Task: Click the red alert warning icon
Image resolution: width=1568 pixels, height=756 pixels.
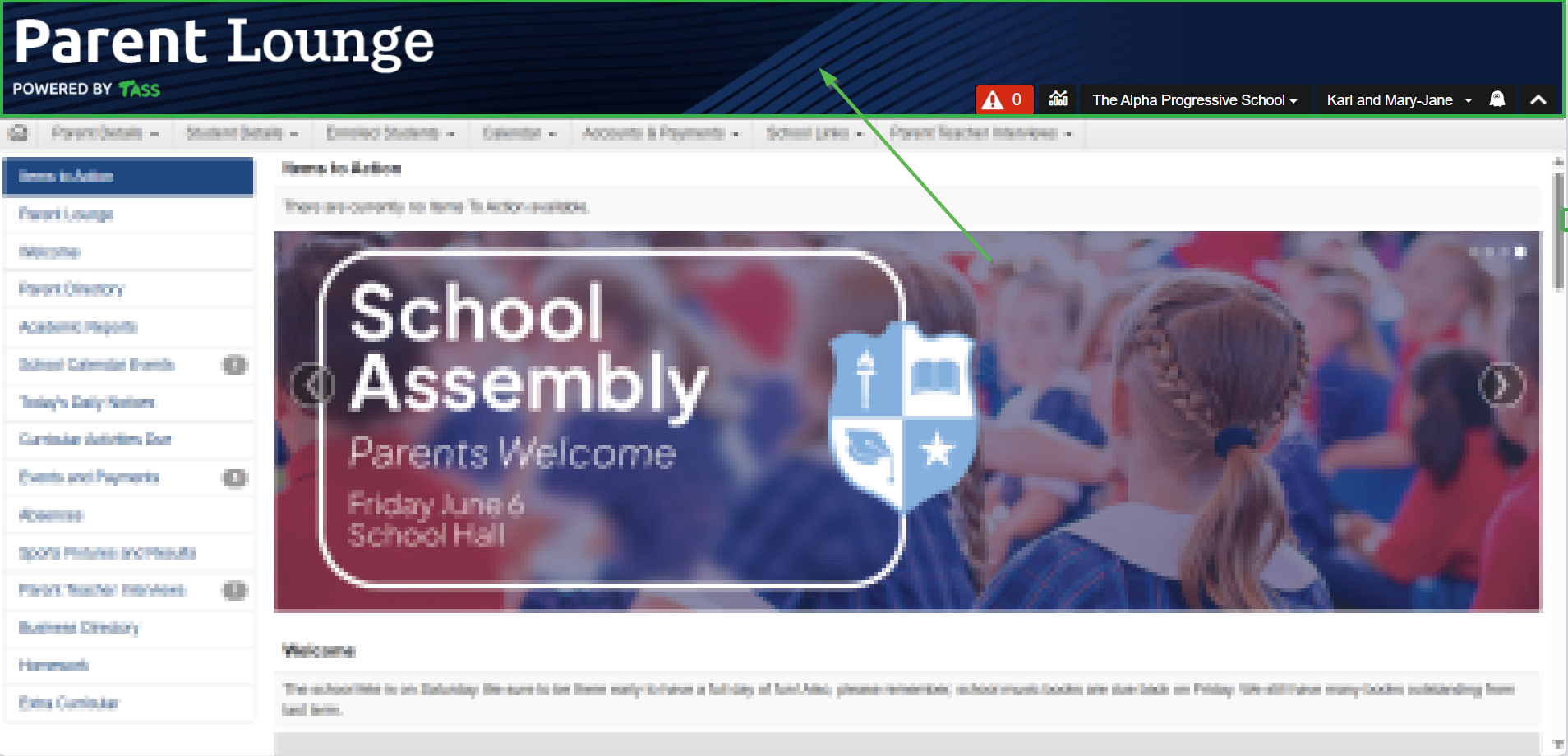Action: click(993, 100)
